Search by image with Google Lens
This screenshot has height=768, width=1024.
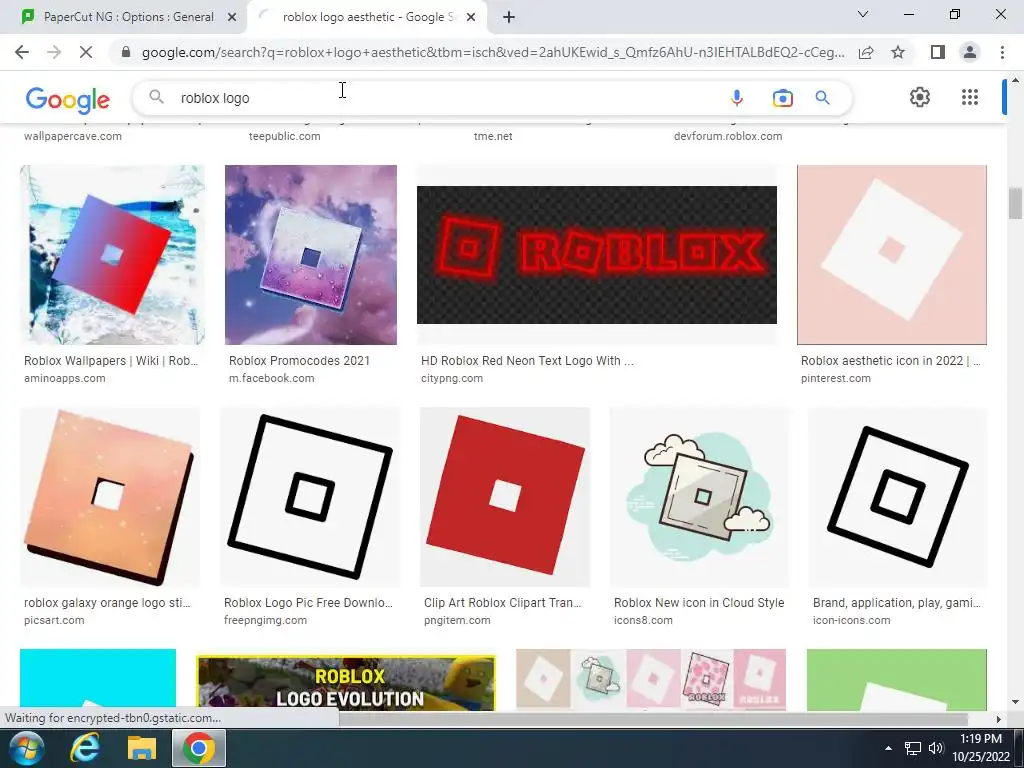click(x=782, y=98)
